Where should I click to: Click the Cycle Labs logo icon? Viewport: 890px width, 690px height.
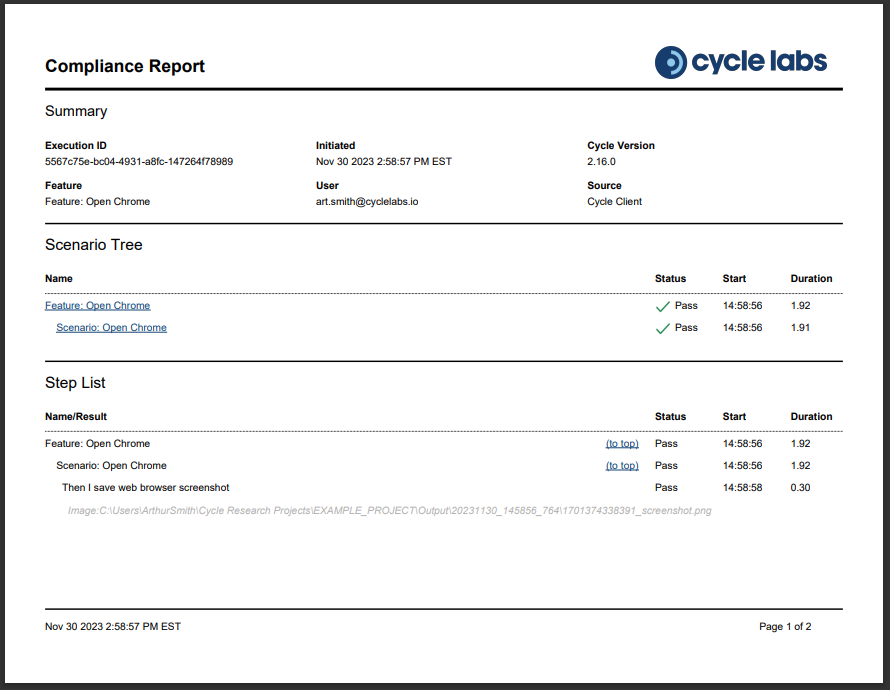tap(671, 62)
